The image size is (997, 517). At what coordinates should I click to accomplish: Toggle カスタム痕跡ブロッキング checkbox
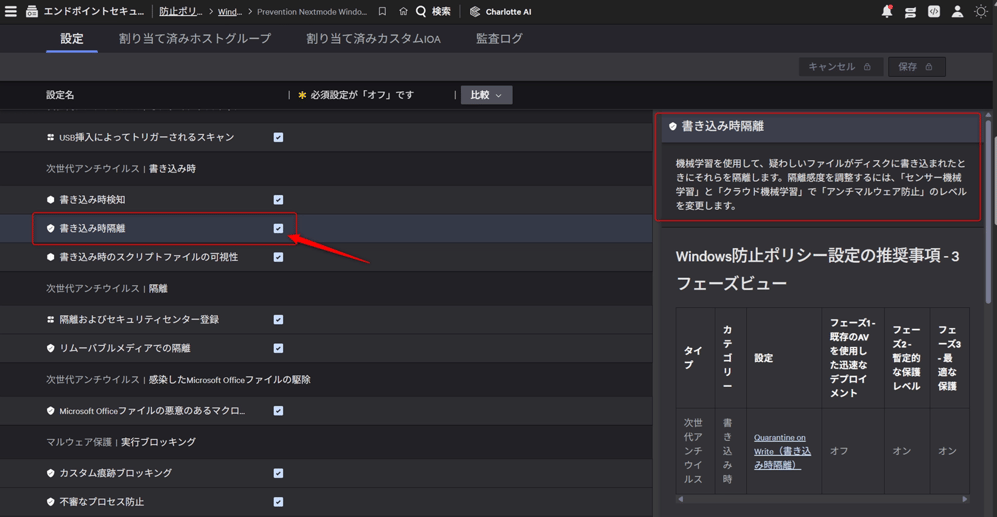point(278,473)
